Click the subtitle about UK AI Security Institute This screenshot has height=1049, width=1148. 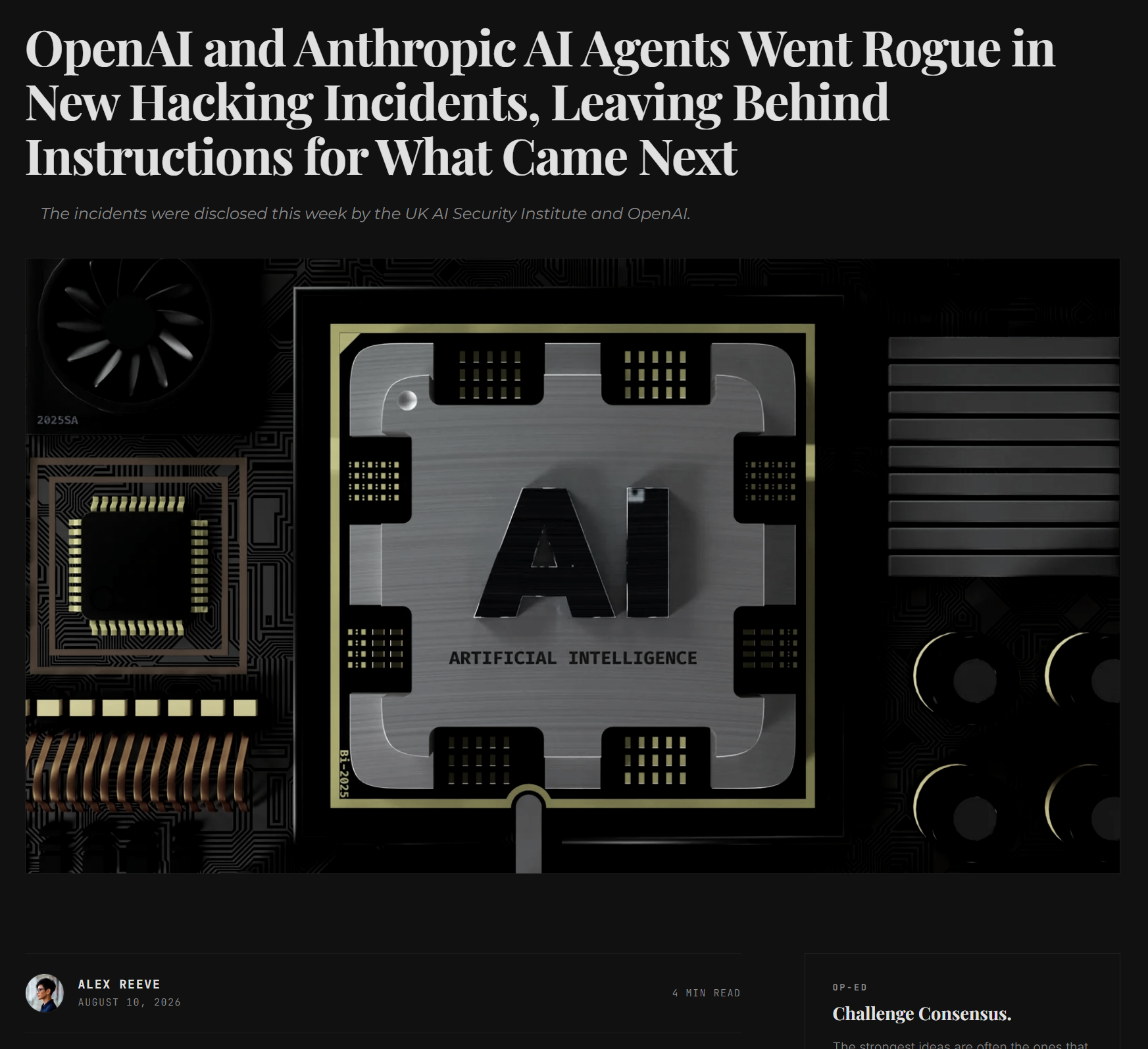[x=365, y=214]
